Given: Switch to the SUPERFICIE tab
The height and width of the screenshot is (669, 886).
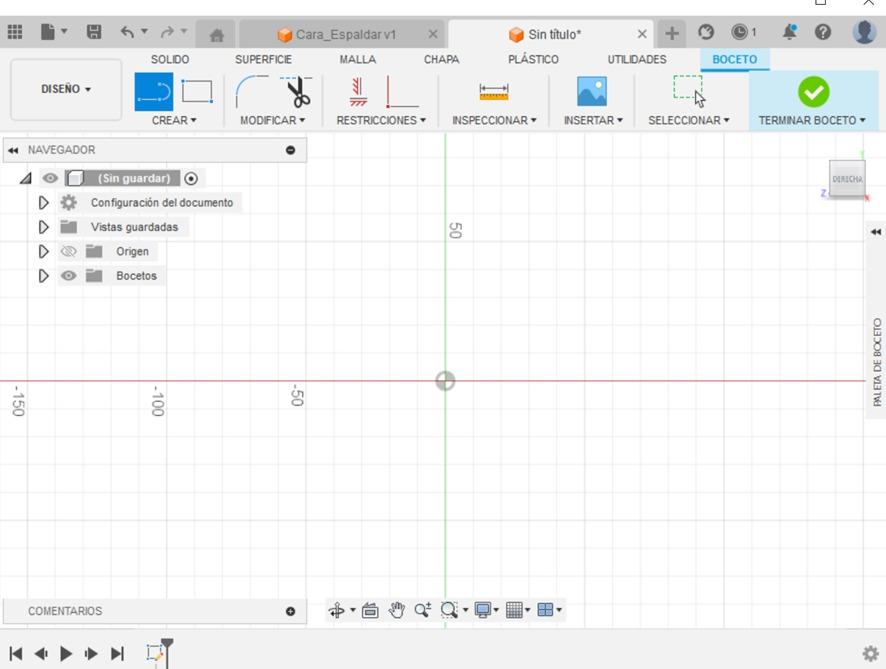Looking at the screenshot, I should pyautogui.click(x=263, y=59).
